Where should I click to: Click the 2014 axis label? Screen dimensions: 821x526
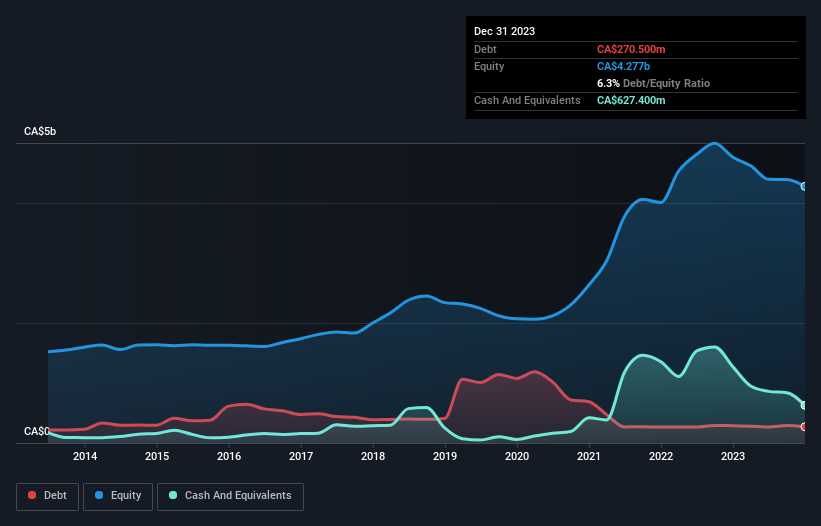(85, 456)
